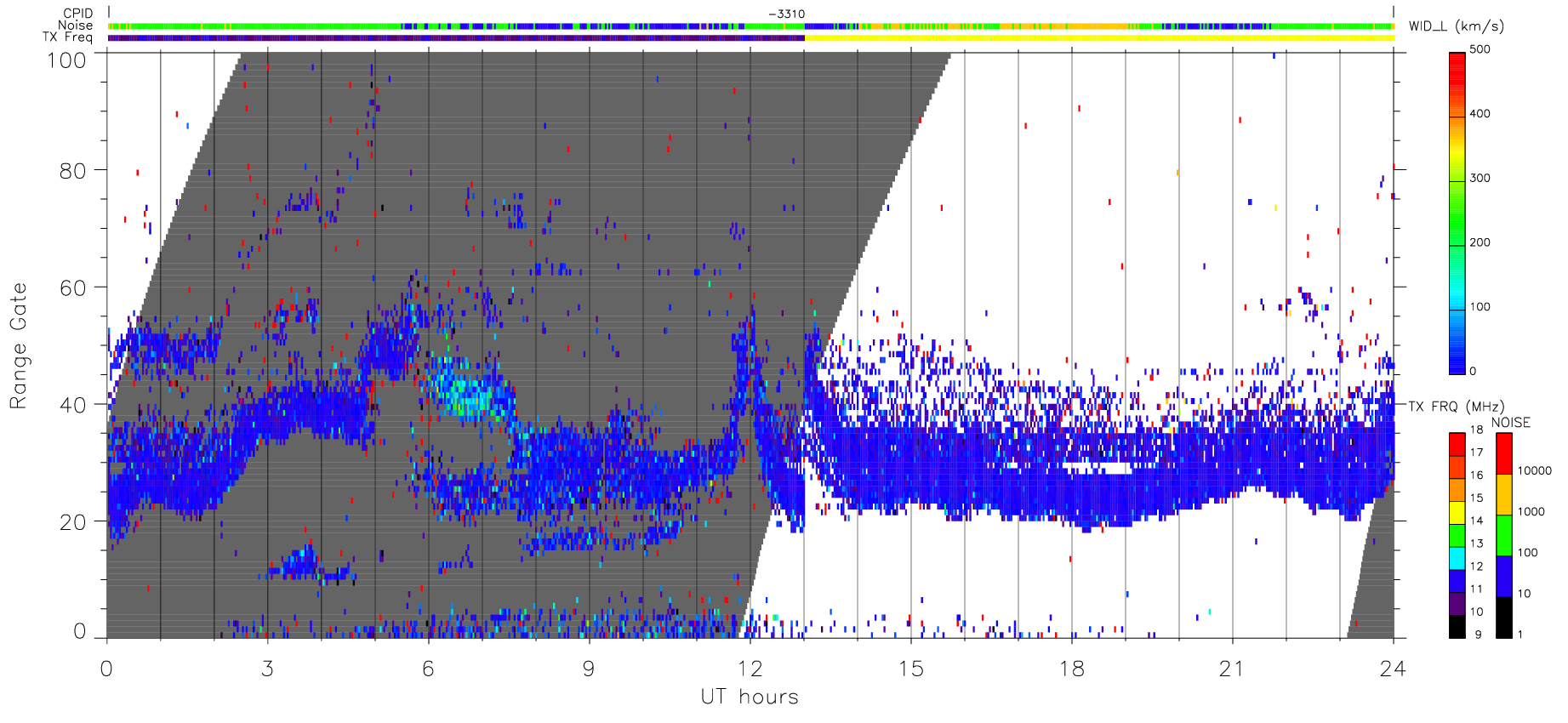Click the 'TX FRQ (MHz)' legend title
The width and height of the screenshot is (1568, 723).
pos(1456,407)
